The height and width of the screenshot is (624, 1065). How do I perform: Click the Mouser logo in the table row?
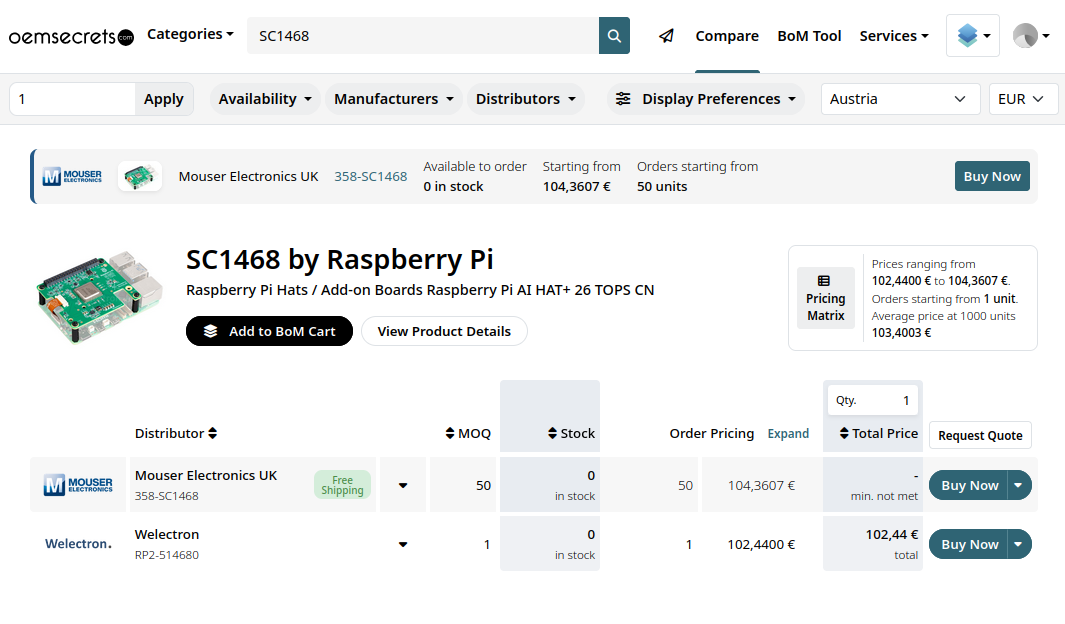[78, 485]
